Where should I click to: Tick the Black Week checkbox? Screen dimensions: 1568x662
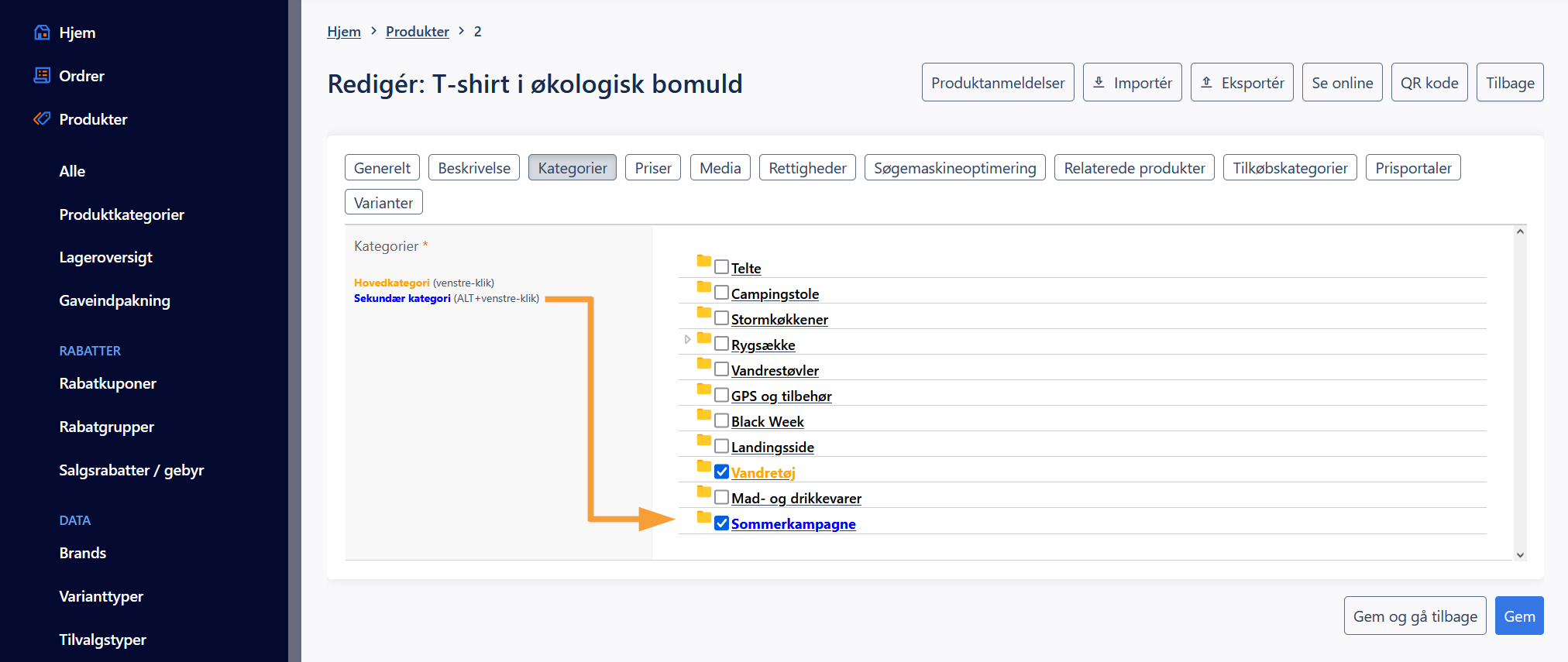pyautogui.click(x=722, y=420)
